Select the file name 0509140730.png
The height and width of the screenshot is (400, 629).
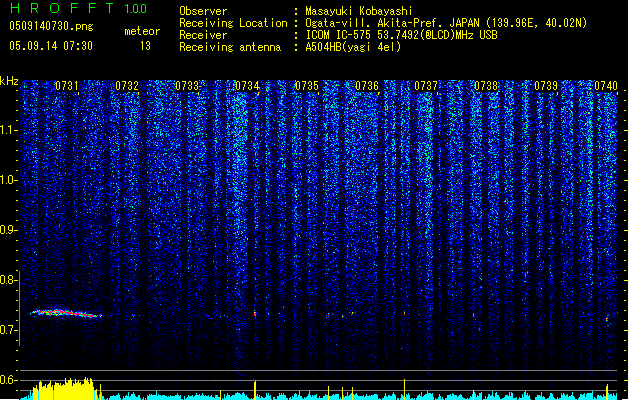tap(51, 26)
